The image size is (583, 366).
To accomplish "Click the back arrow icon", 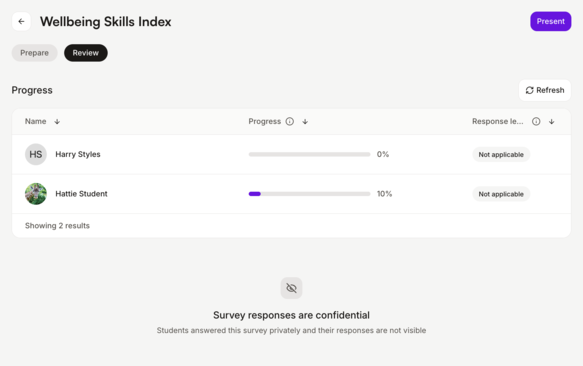I will [x=21, y=22].
